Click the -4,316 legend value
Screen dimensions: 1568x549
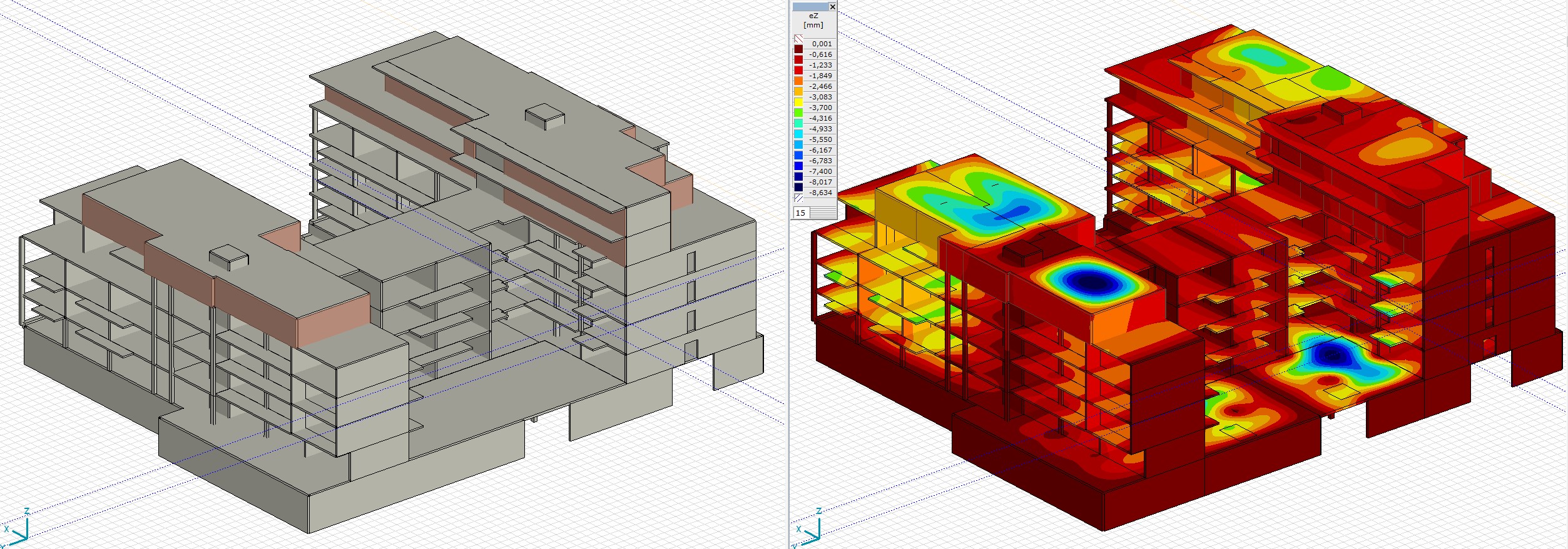(820, 118)
